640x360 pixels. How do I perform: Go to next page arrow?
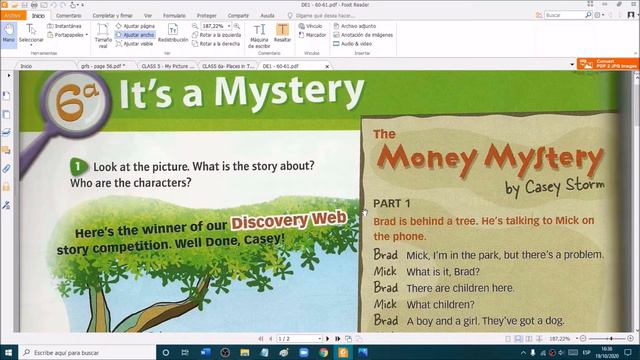pos(327,339)
